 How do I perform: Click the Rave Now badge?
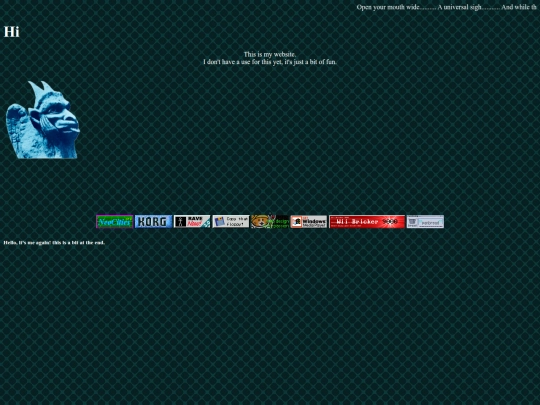(192, 221)
